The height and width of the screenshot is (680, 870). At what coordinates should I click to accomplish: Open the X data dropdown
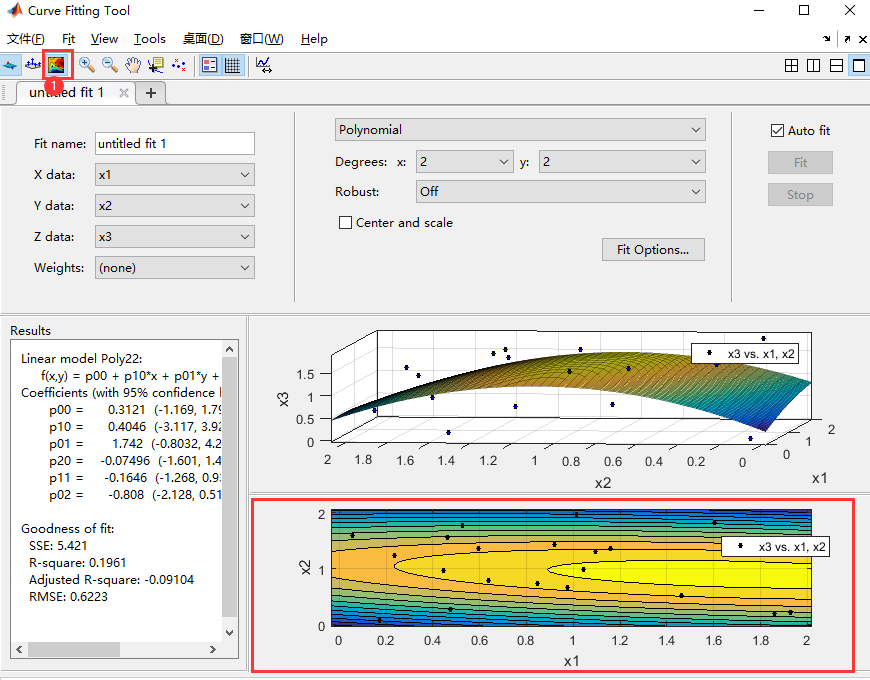click(x=175, y=175)
